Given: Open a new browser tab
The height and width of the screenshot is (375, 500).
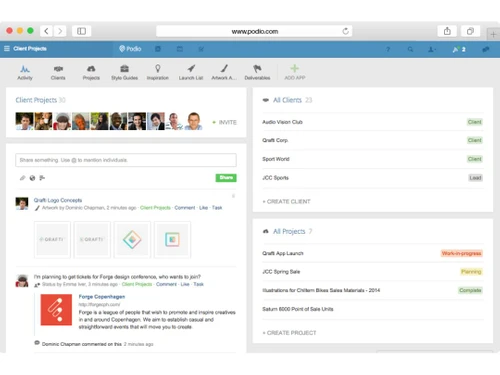Looking at the screenshot, I should pos(493,34).
